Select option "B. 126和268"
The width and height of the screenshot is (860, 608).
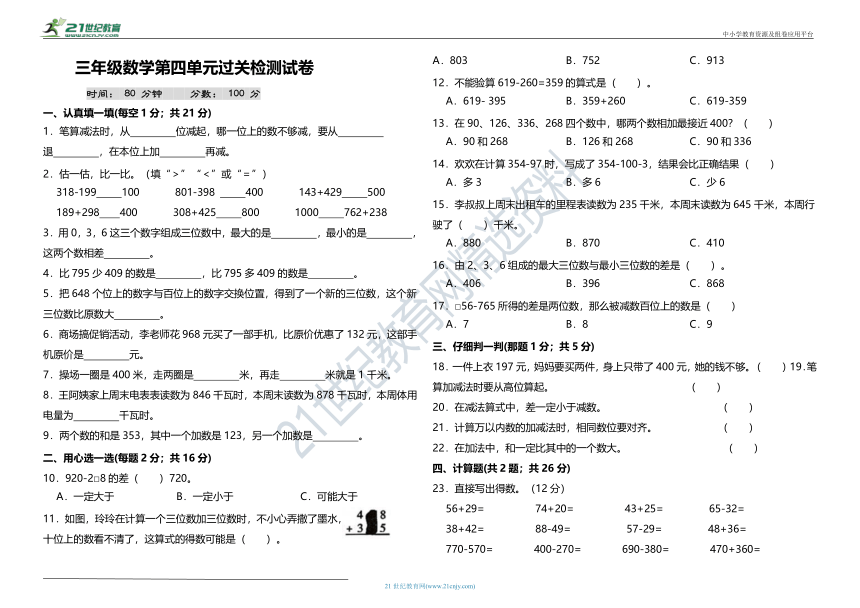[599, 141]
